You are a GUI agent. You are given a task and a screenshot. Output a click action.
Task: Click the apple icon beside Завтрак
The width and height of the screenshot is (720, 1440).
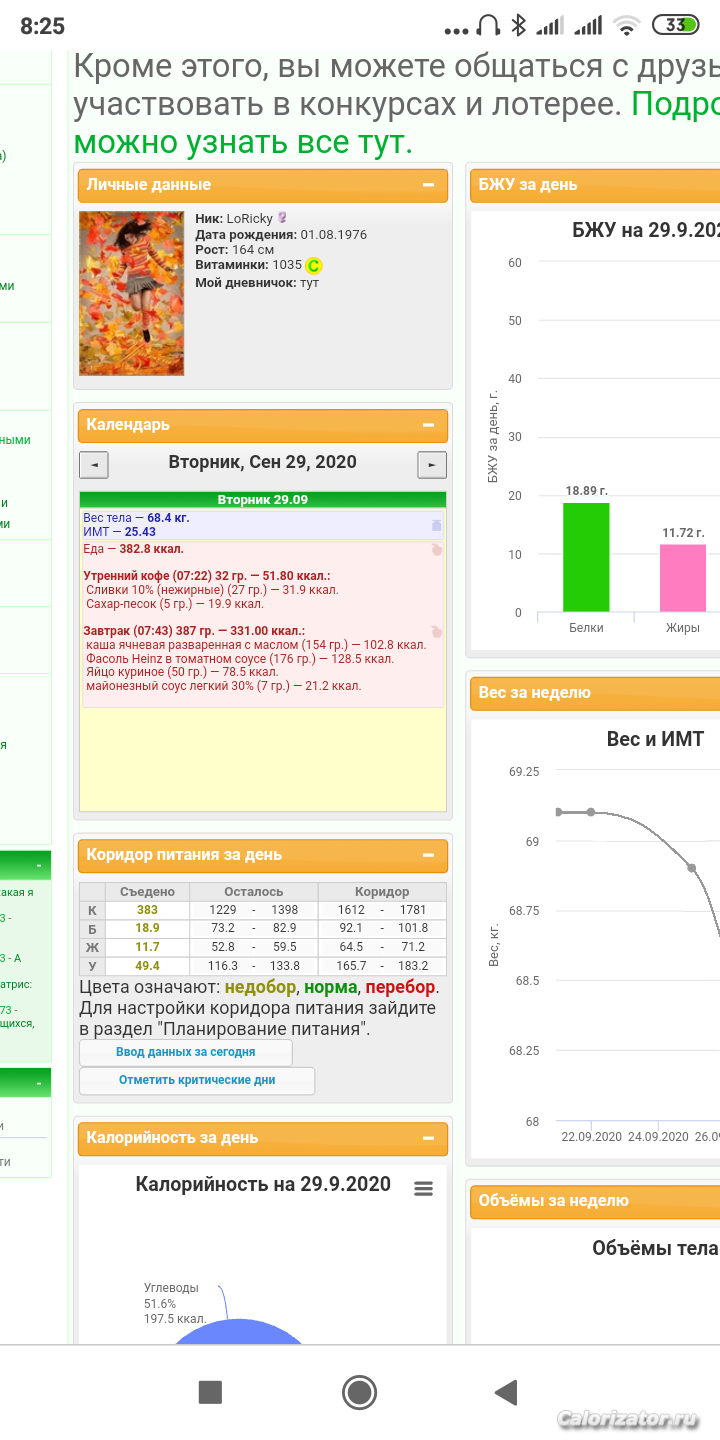[436, 631]
